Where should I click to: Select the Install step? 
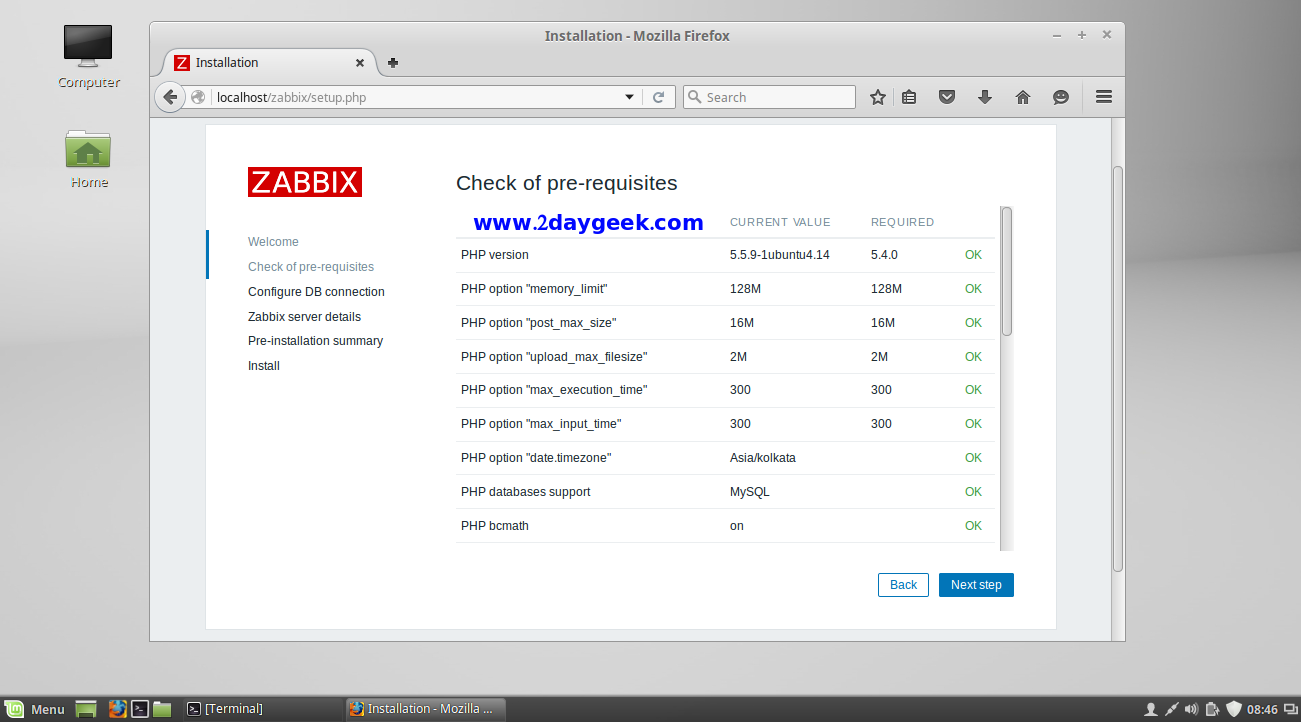(264, 366)
